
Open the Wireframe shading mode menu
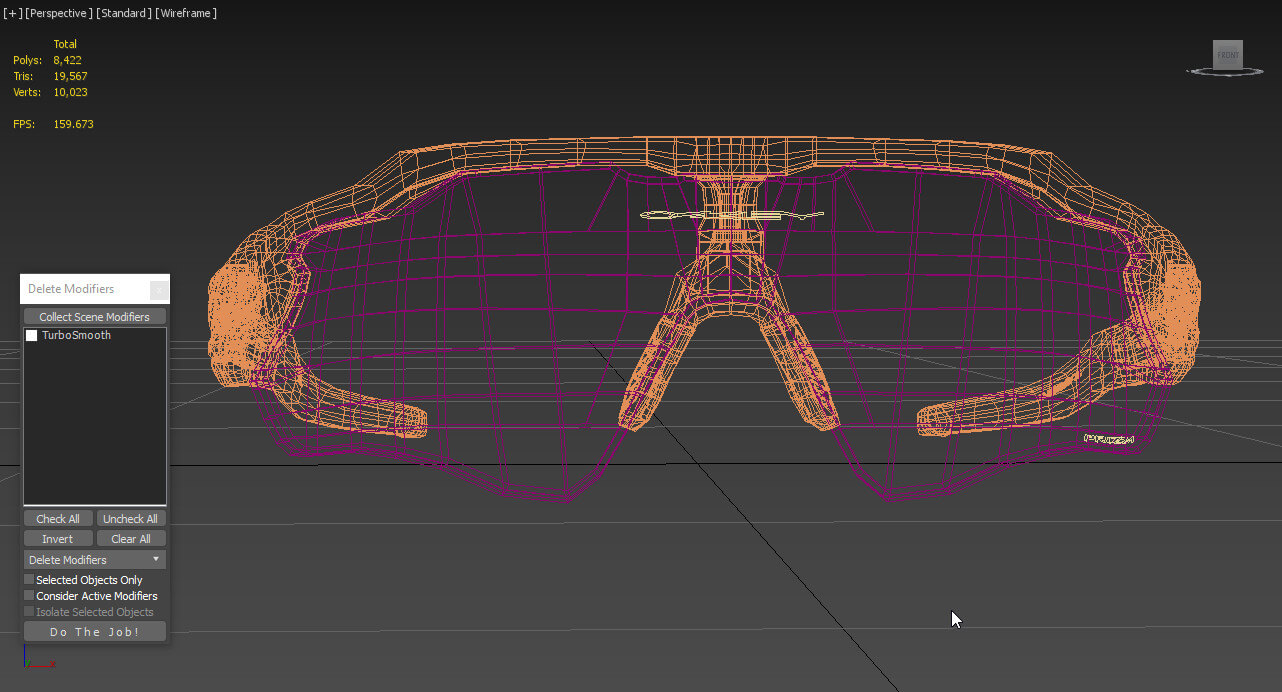click(x=187, y=13)
